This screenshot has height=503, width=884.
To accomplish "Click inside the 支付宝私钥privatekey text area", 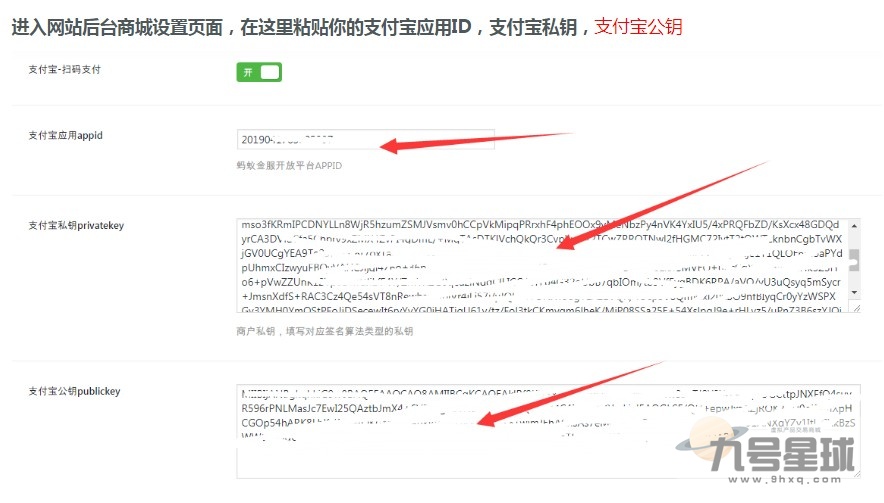I will 548,266.
